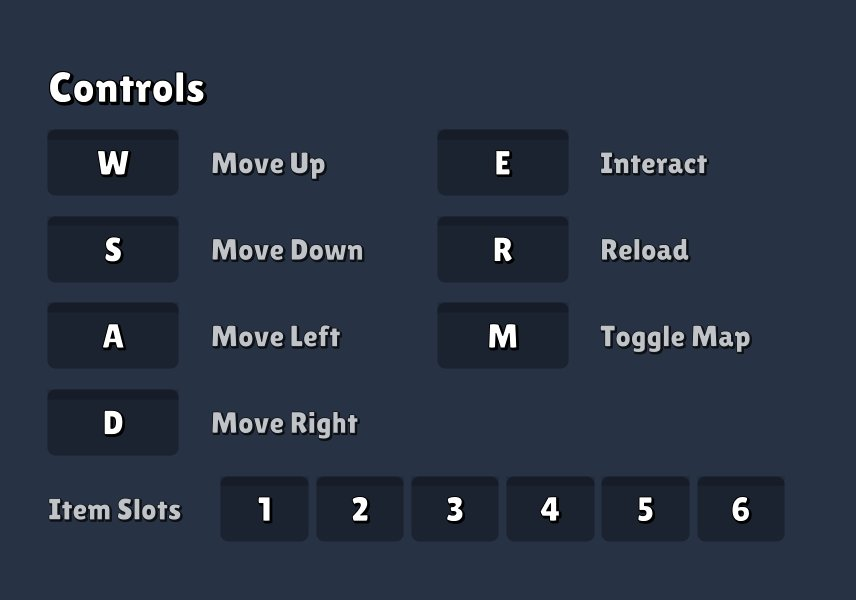Click the Move Down label
The width and height of the screenshot is (856, 600).
288,250
